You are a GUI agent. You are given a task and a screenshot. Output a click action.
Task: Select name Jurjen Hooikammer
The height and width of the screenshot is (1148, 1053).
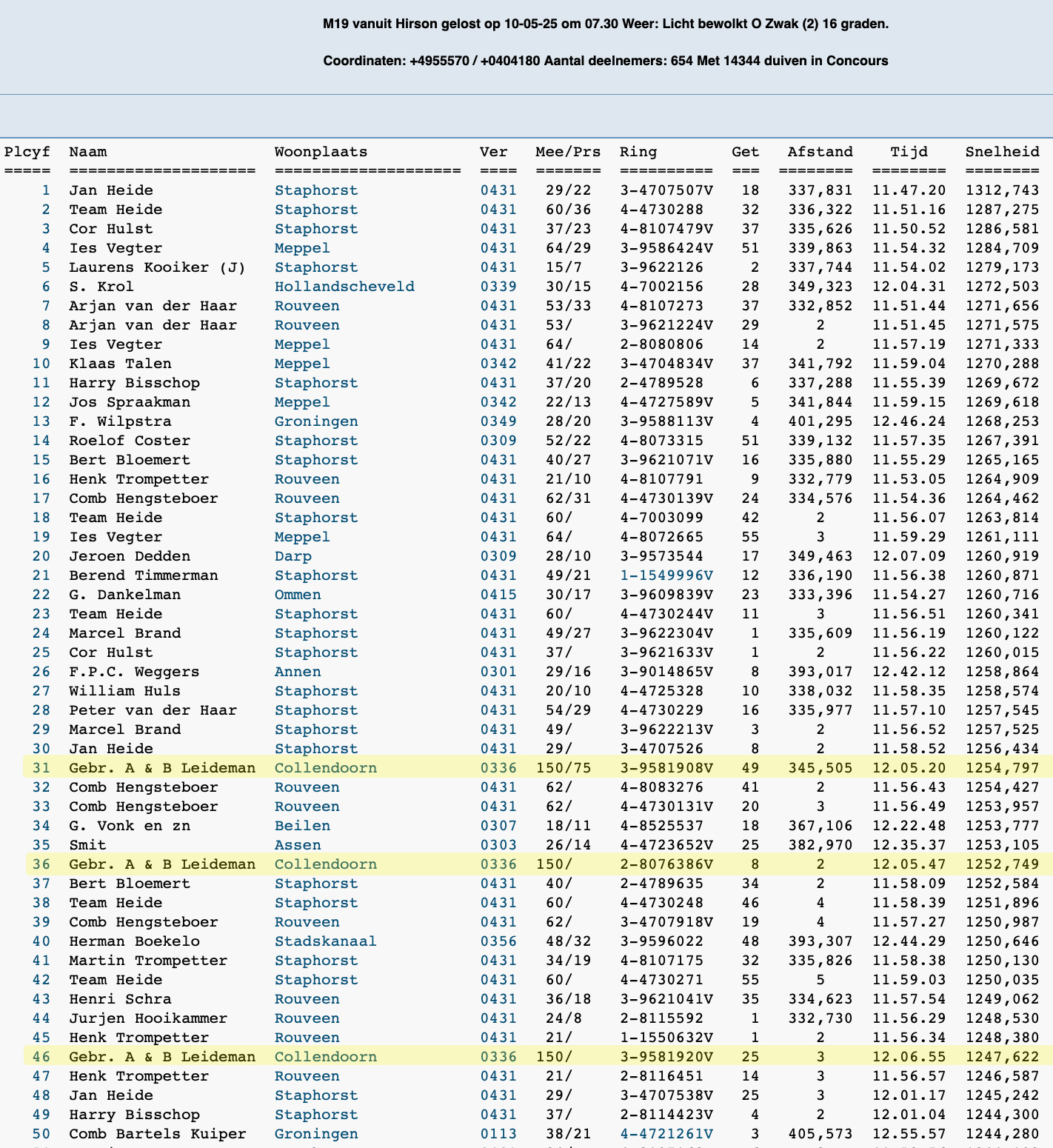[x=148, y=1018]
